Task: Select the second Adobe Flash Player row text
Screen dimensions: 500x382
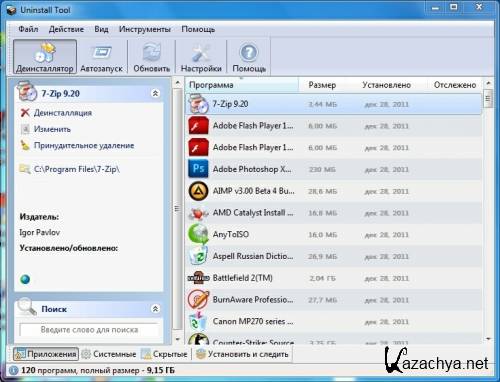Action: pos(253,147)
